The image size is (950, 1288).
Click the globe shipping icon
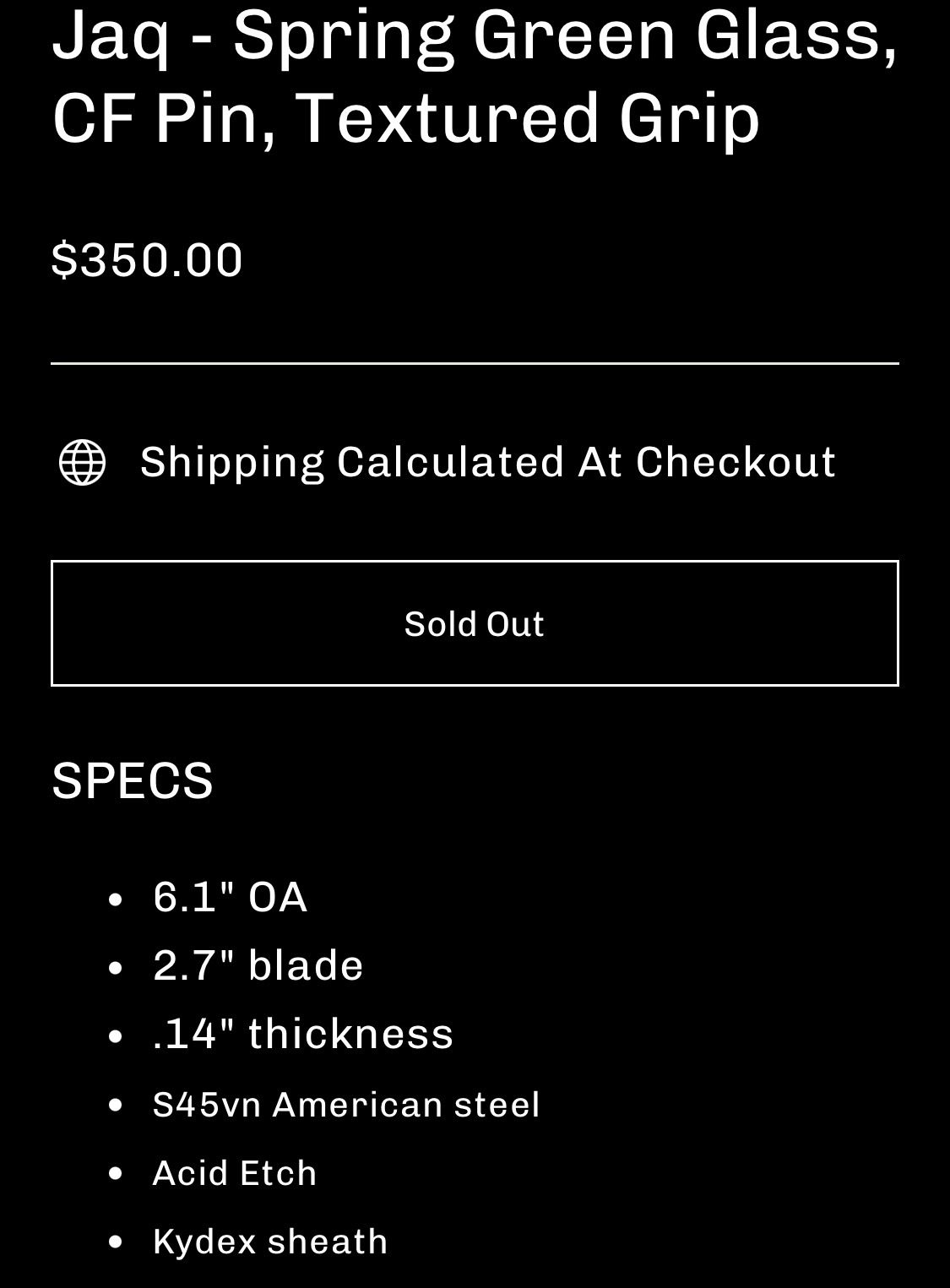click(x=82, y=462)
